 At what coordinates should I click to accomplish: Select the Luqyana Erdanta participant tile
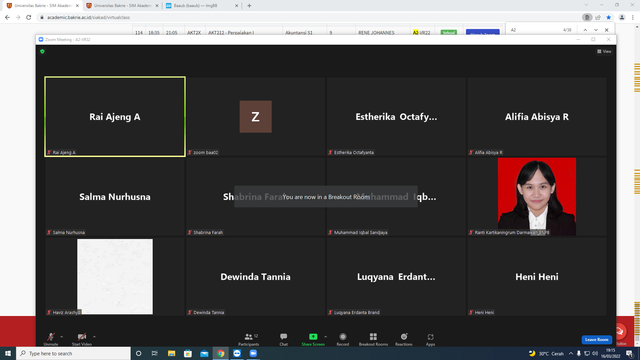pos(396,276)
